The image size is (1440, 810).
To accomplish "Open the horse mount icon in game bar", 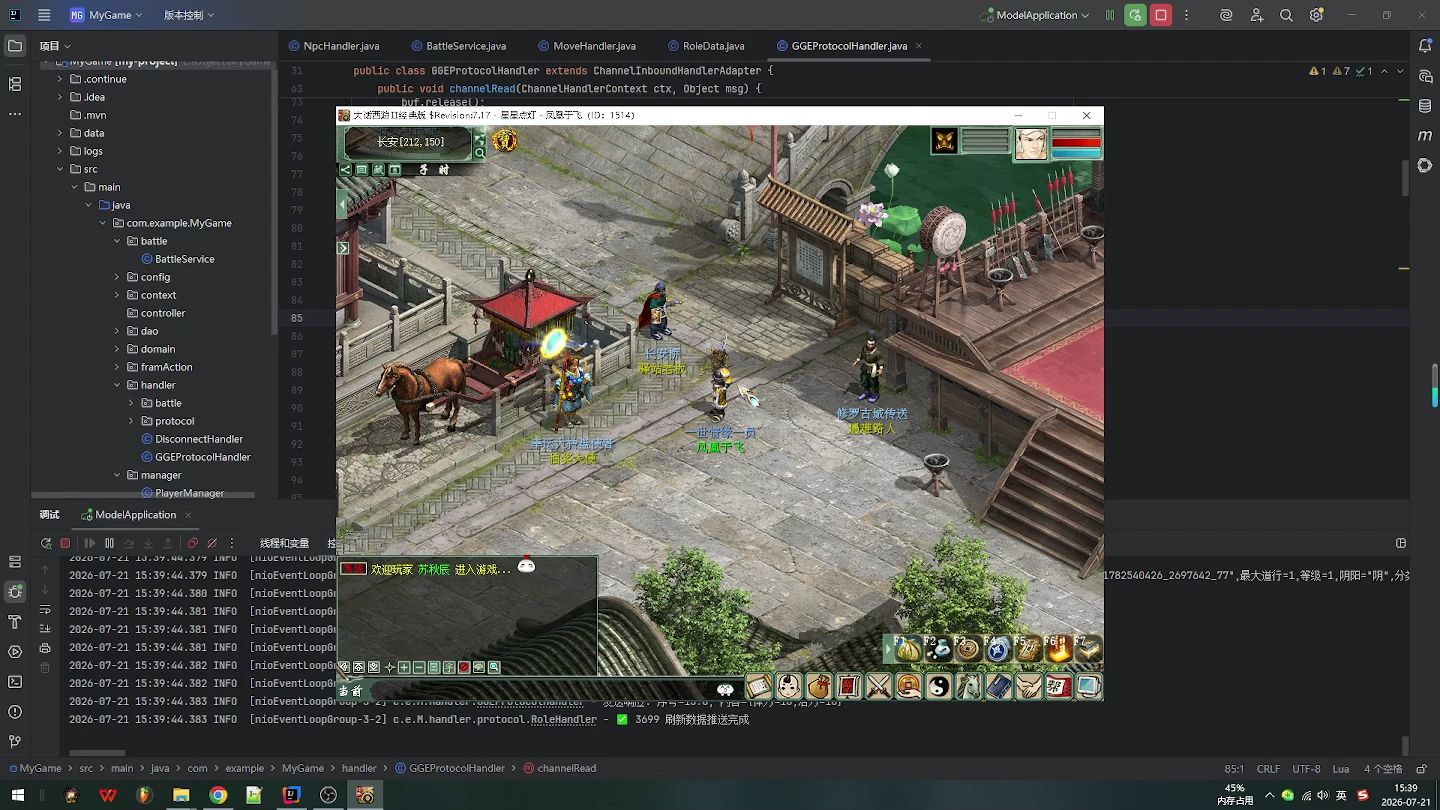I will pos(968,686).
